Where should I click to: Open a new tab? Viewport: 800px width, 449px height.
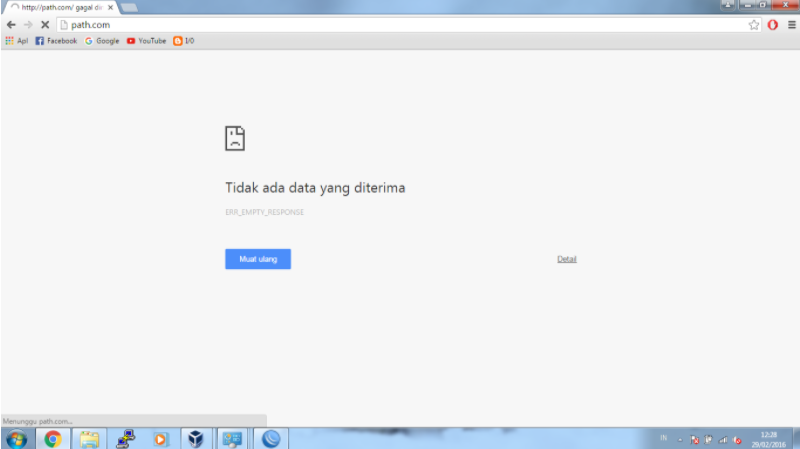(x=129, y=8)
